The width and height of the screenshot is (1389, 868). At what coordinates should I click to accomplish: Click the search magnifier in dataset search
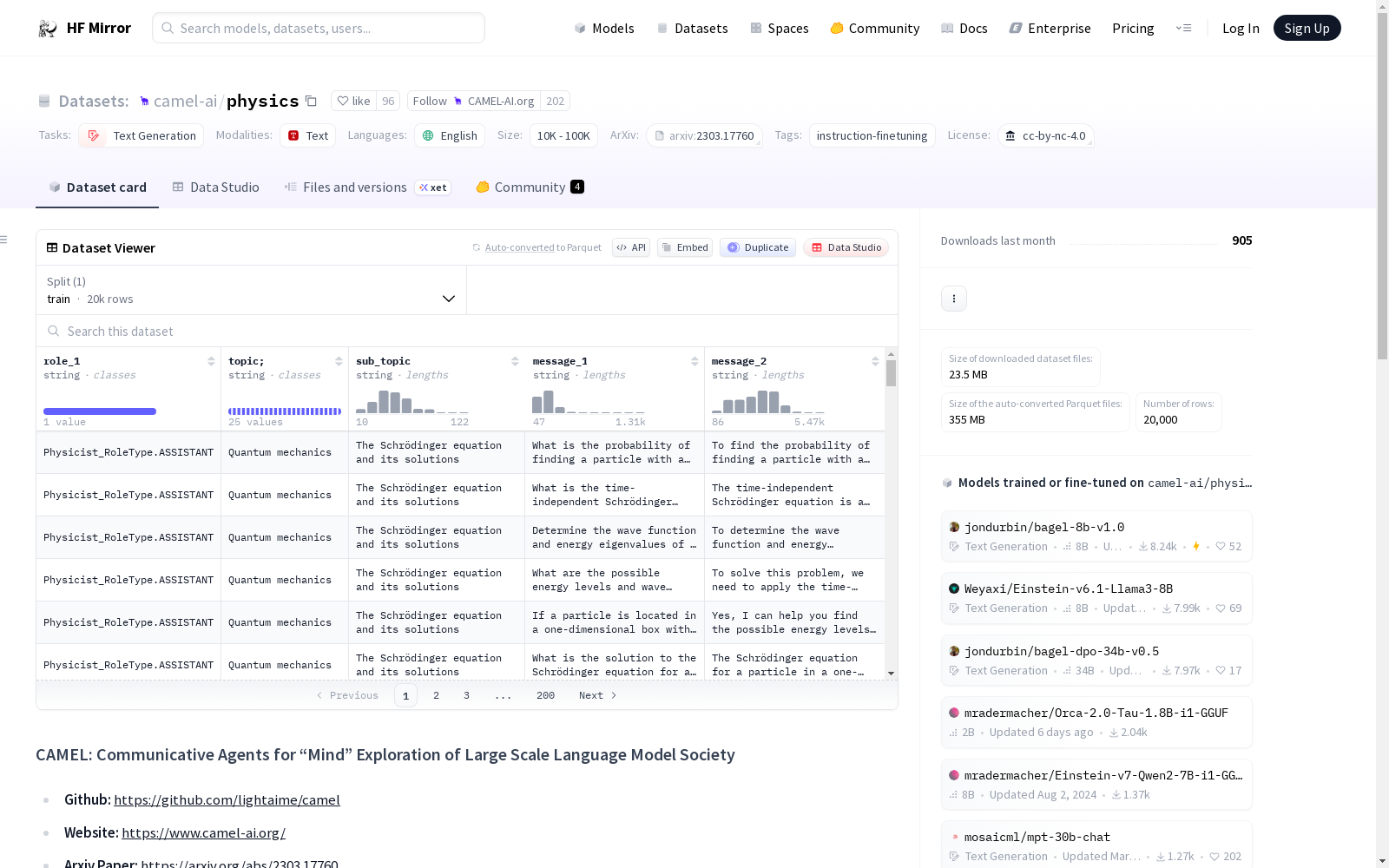[x=54, y=331]
